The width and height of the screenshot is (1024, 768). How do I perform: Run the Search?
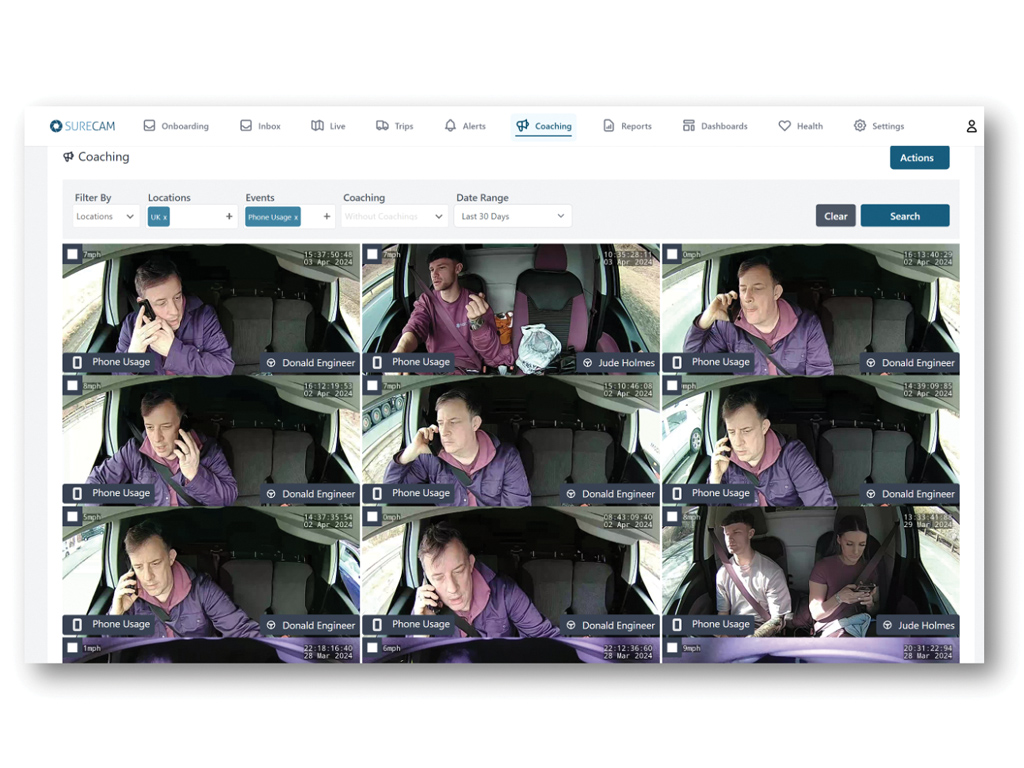point(905,216)
